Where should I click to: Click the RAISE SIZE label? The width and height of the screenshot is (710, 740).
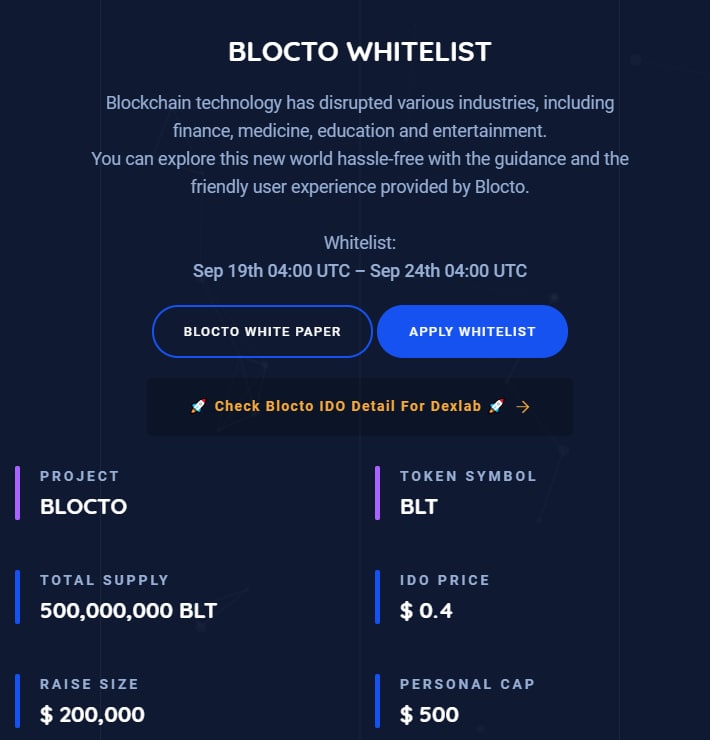pos(89,684)
